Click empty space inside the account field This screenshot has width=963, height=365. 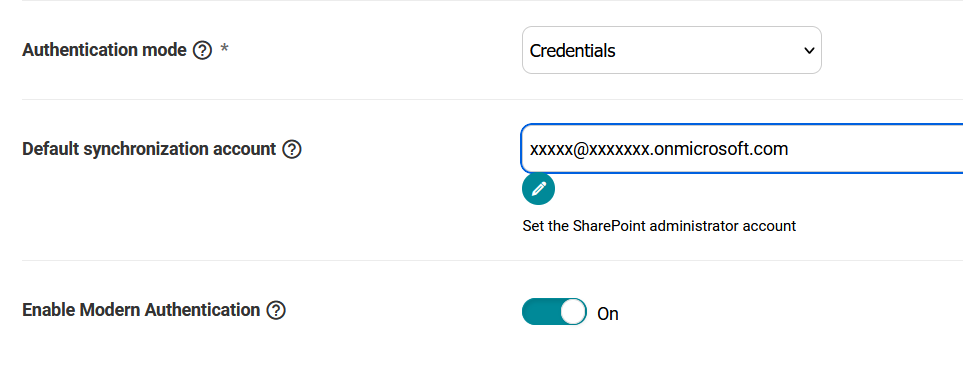pos(878,149)
